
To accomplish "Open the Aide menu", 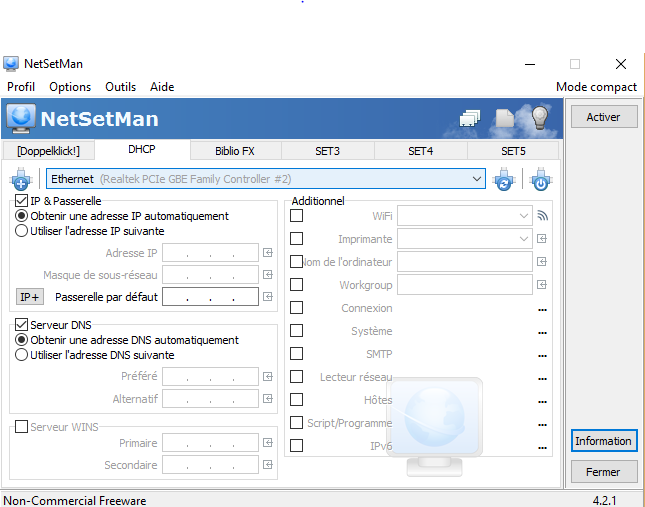I will tap(162, 87).
